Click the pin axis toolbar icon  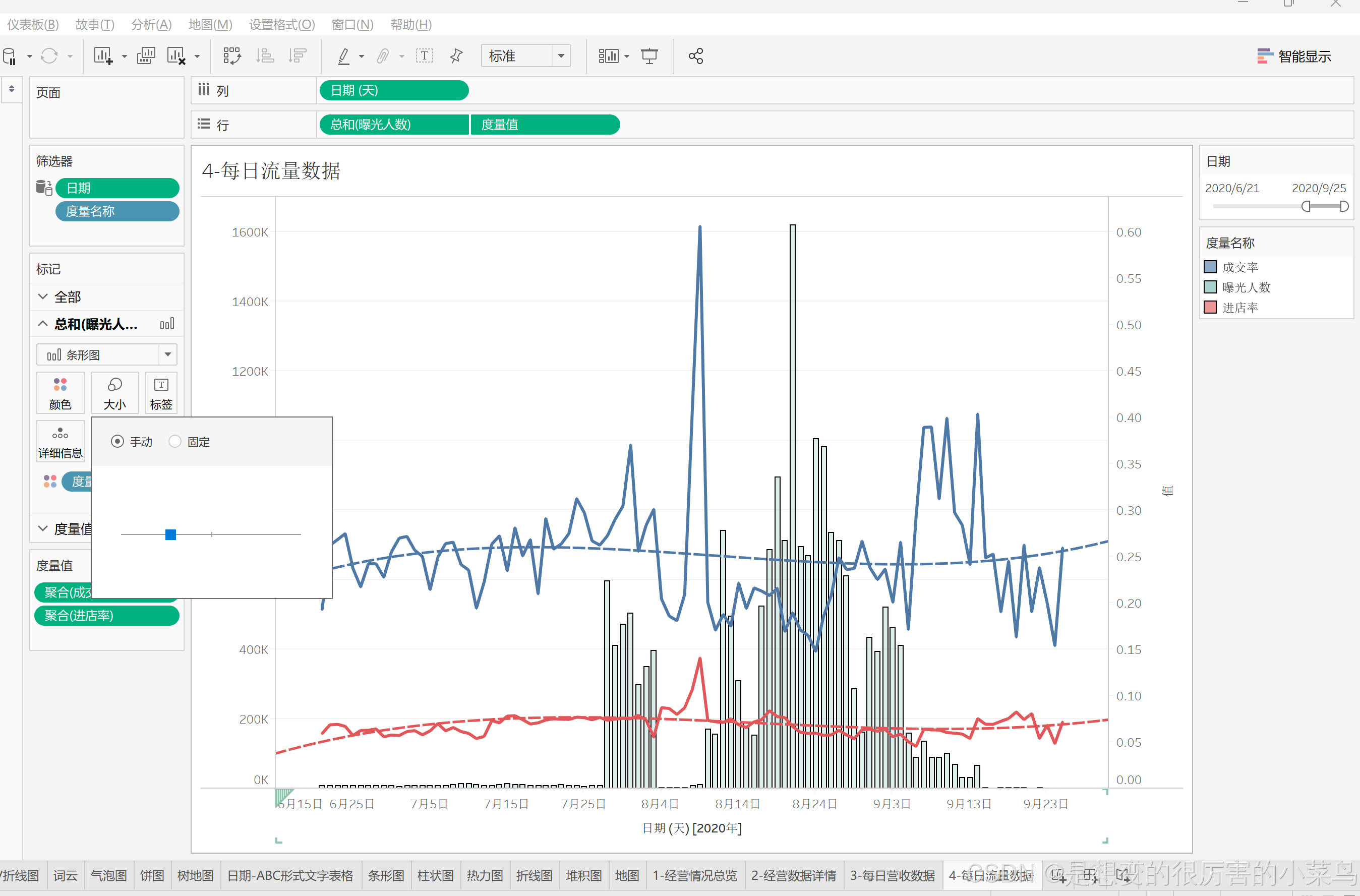tap(456, 56)
